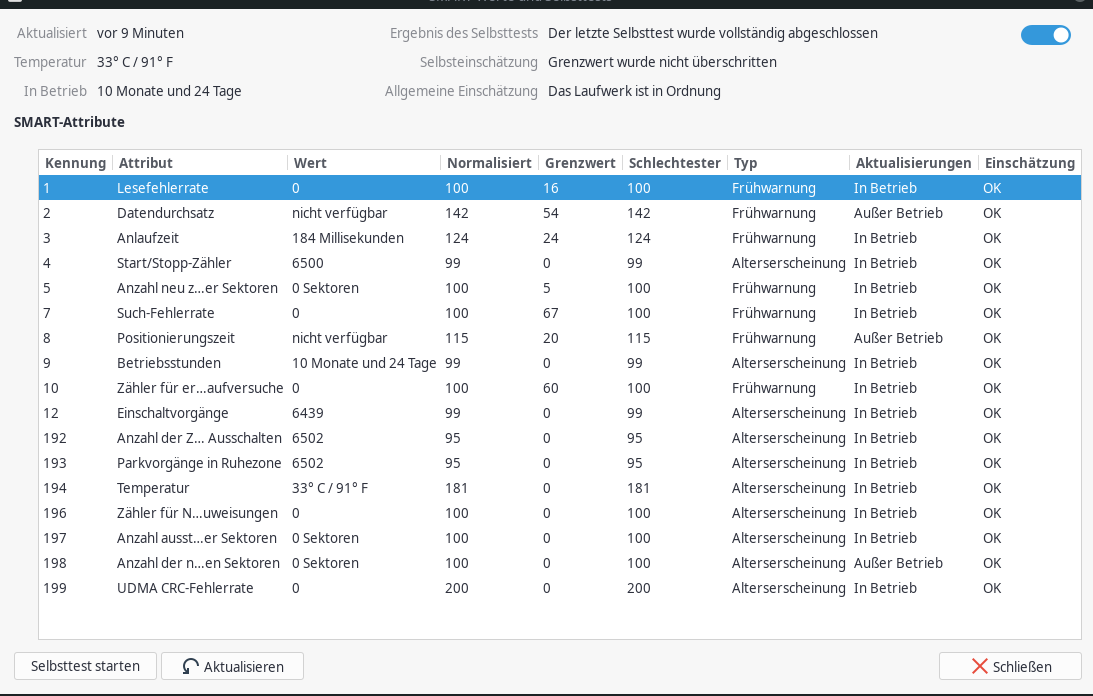Click 'Das Laufwerk ist in Ordnung' text
1093x696 pixels.
[634, 91]
